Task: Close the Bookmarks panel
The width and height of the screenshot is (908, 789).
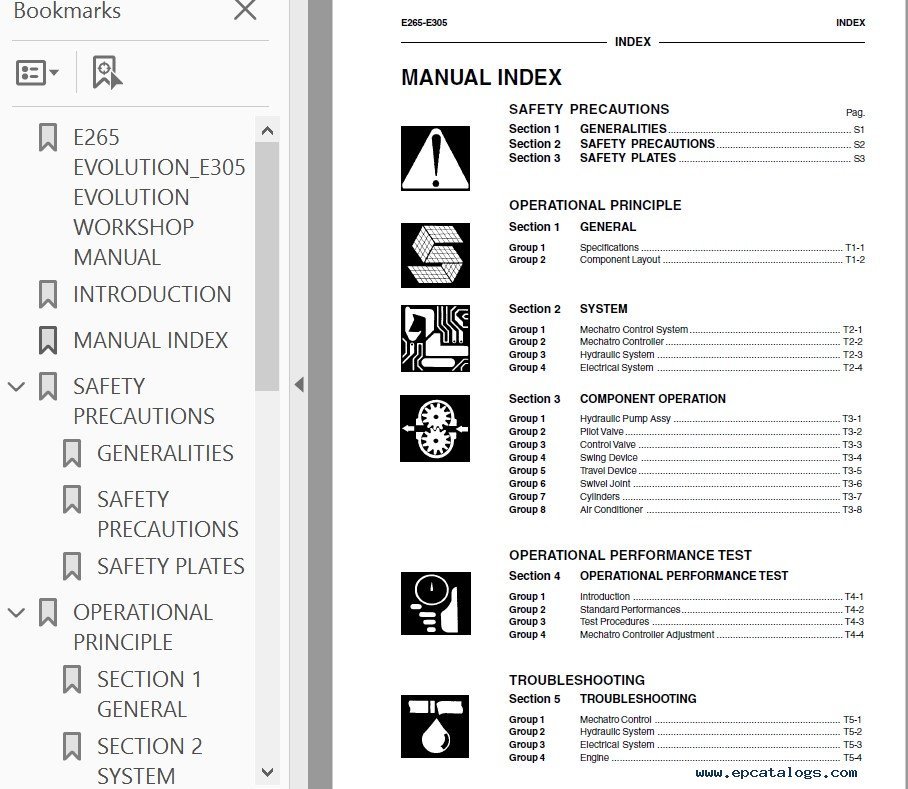Action: (245, 9)
